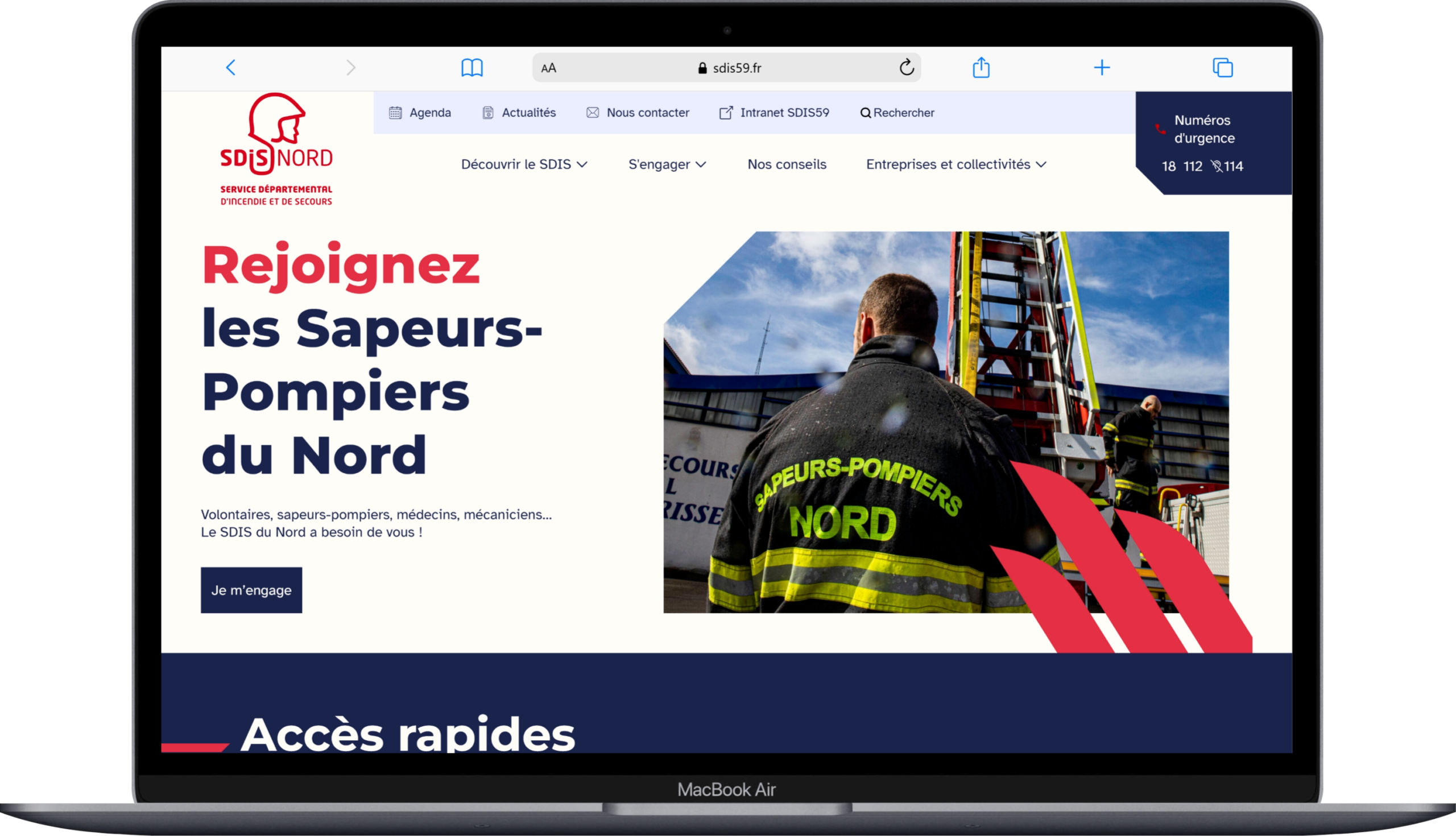Click the Agenda calendar icon

pos(395,113)
